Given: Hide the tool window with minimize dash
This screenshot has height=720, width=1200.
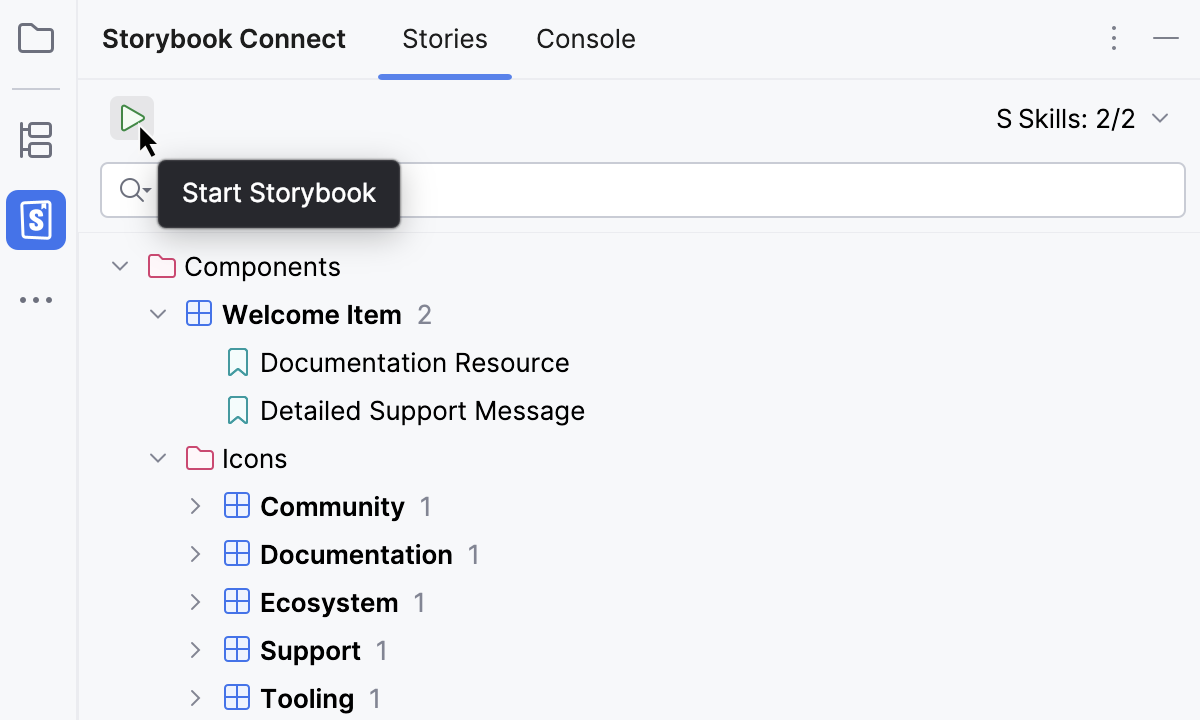Looking at the screenshot, I should [x=1166, y=39].
